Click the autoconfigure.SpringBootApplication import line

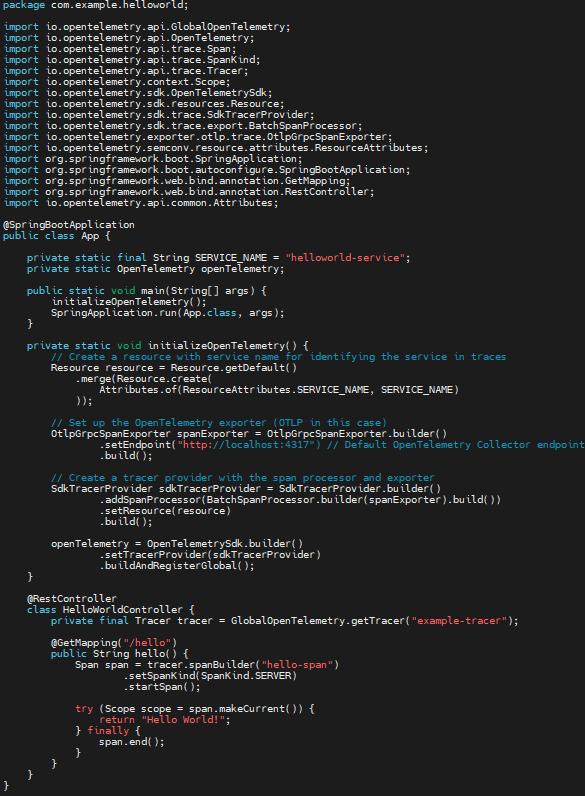tap(207, 170)
